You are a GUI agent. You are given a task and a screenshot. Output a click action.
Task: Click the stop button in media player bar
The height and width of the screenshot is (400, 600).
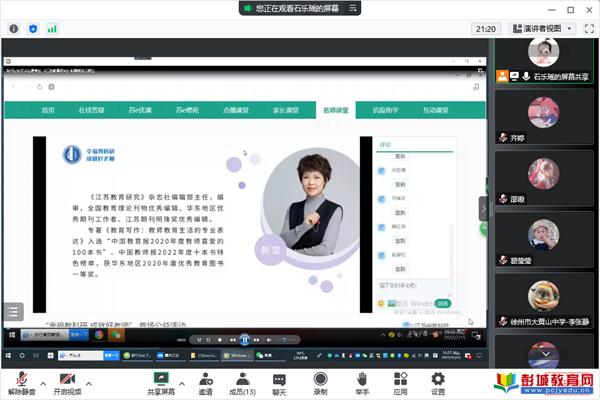220,340
